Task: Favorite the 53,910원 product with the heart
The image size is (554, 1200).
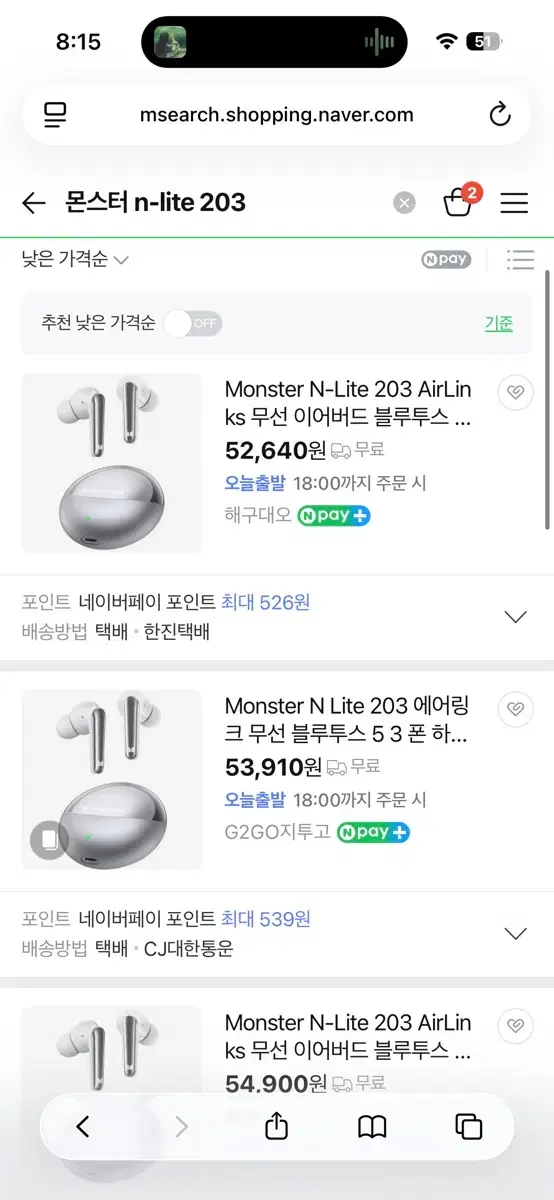Action: click(515, 709)
